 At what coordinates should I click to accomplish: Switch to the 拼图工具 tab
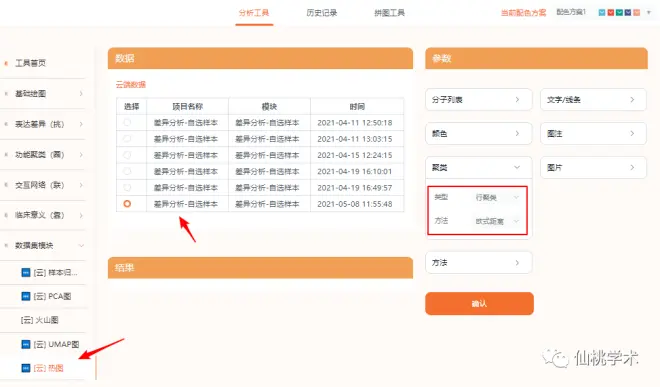point(389,13)
